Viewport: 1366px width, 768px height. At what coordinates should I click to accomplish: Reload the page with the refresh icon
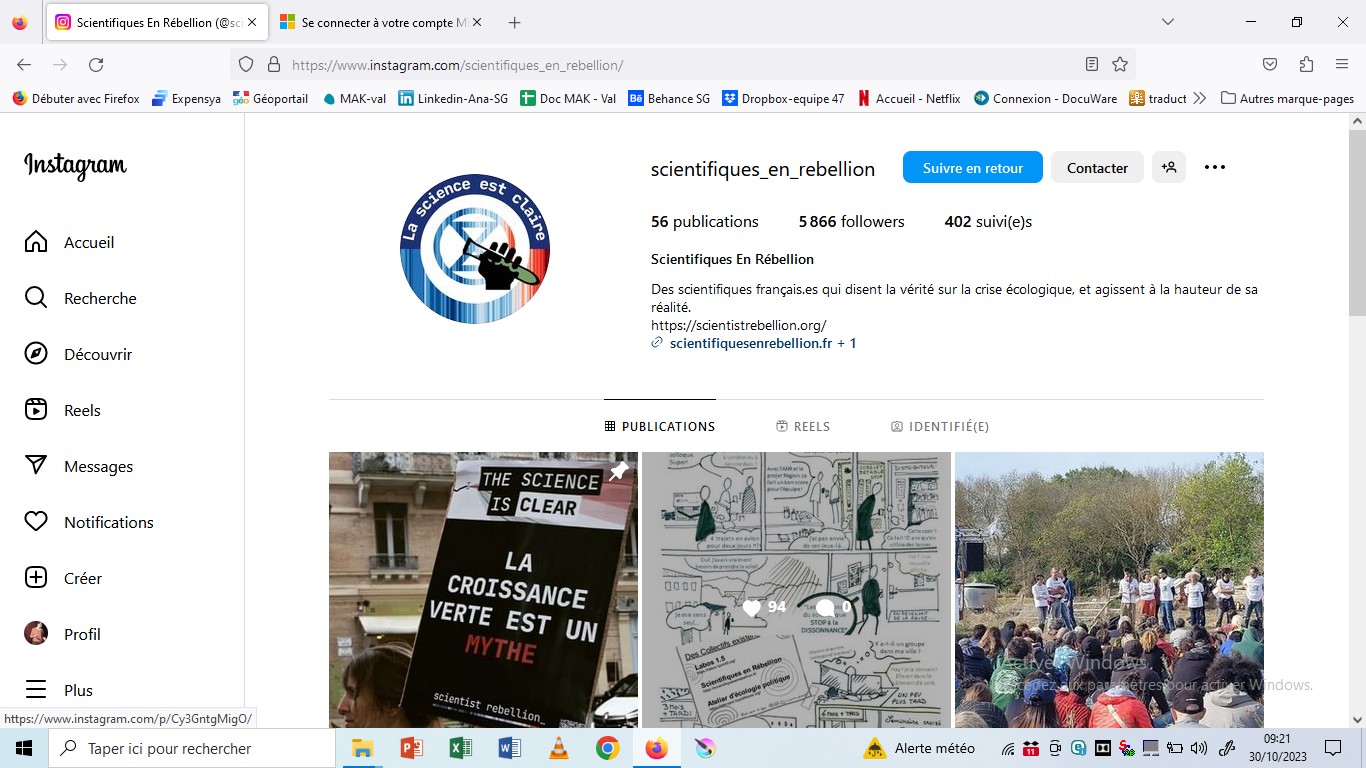pyautogui.click(x=96, y=63)
